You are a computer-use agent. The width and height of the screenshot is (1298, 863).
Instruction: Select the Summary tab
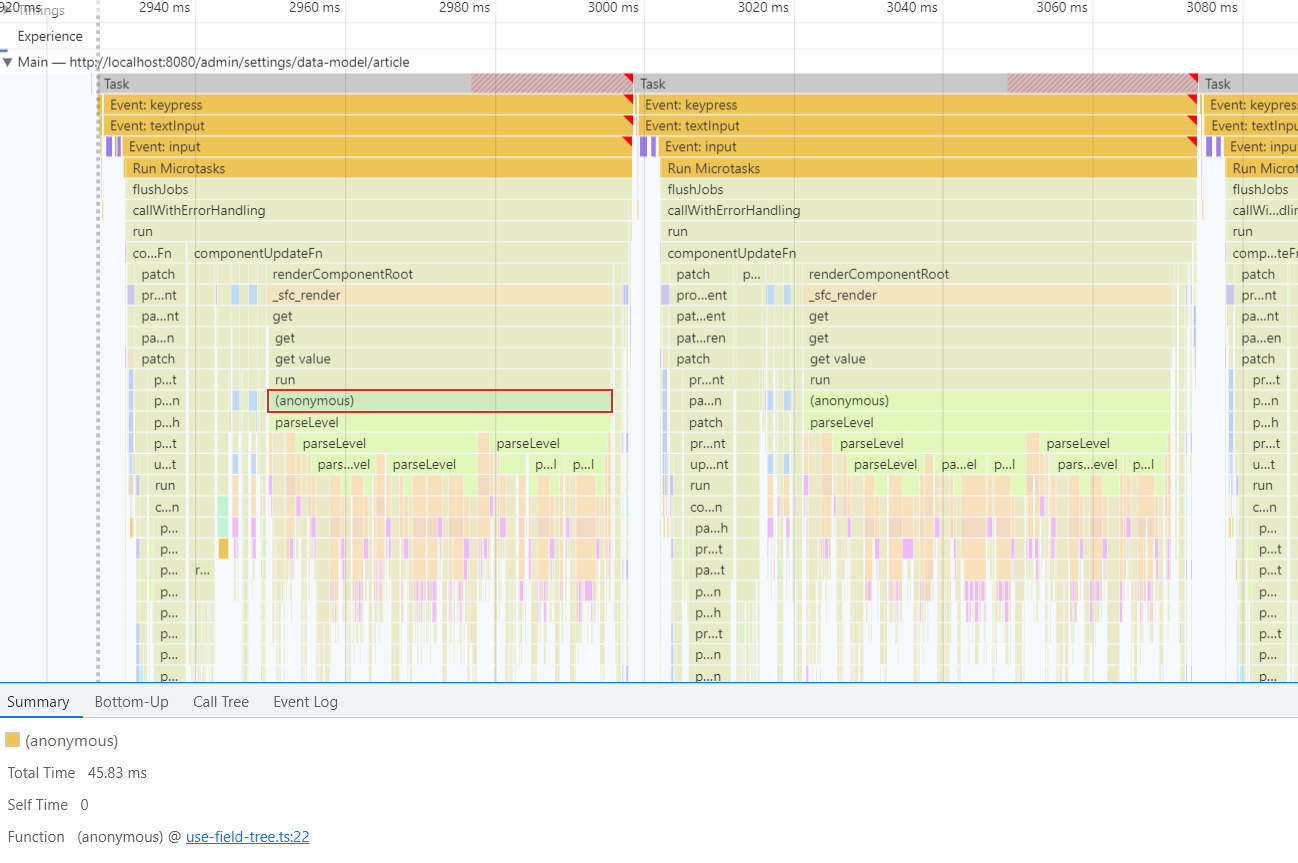pos(38,701)
